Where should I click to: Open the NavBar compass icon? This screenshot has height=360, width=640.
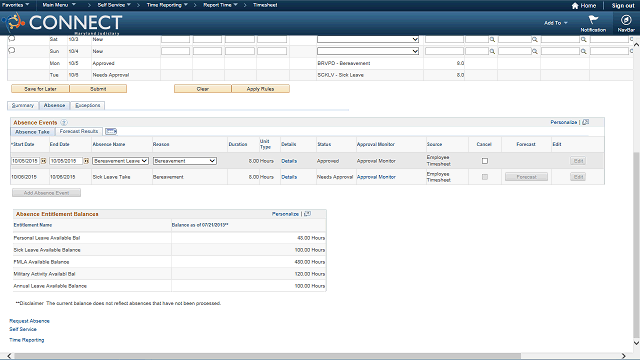626,20
